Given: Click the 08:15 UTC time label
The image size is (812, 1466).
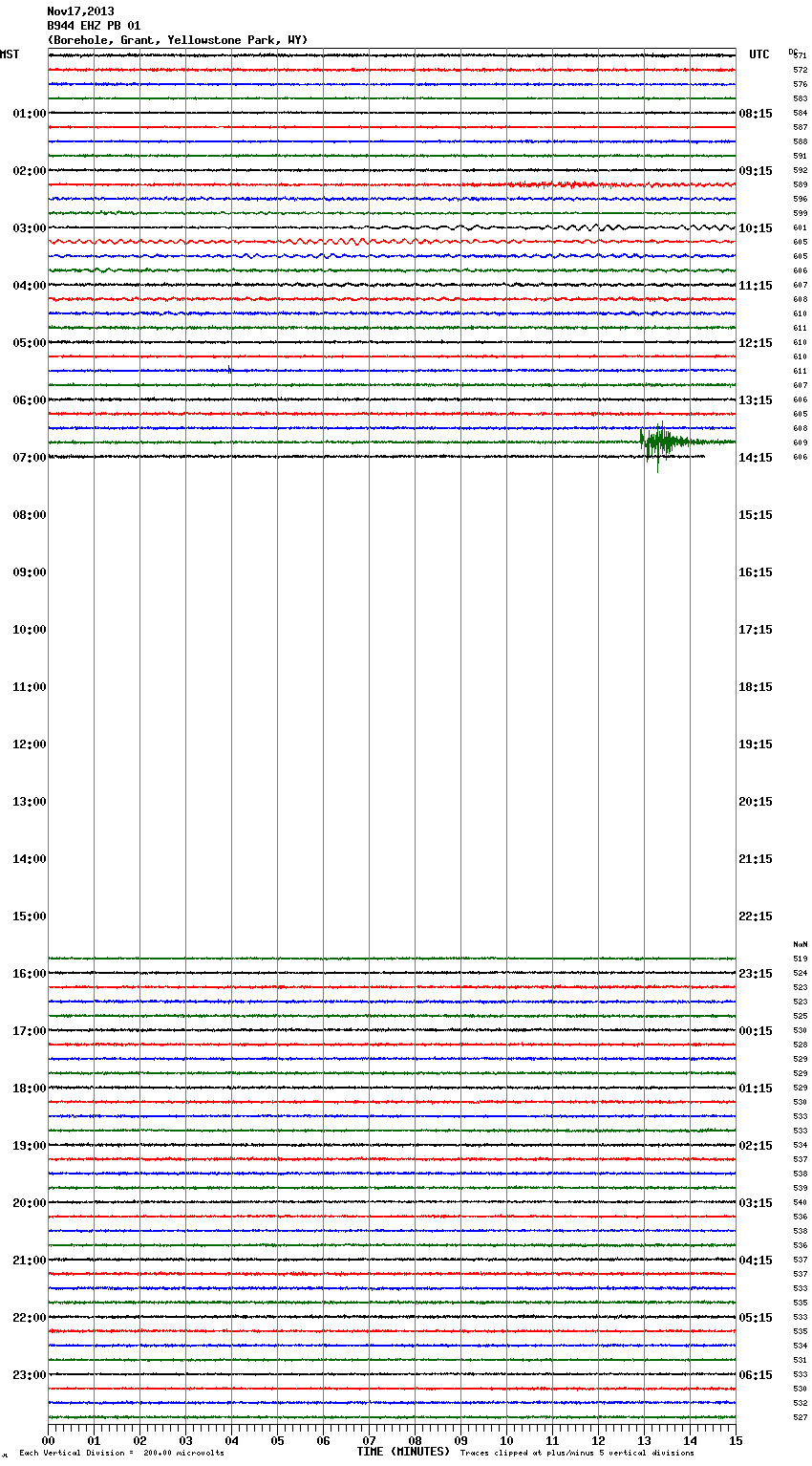Looking at the screenshot, I should coord(756,114).
